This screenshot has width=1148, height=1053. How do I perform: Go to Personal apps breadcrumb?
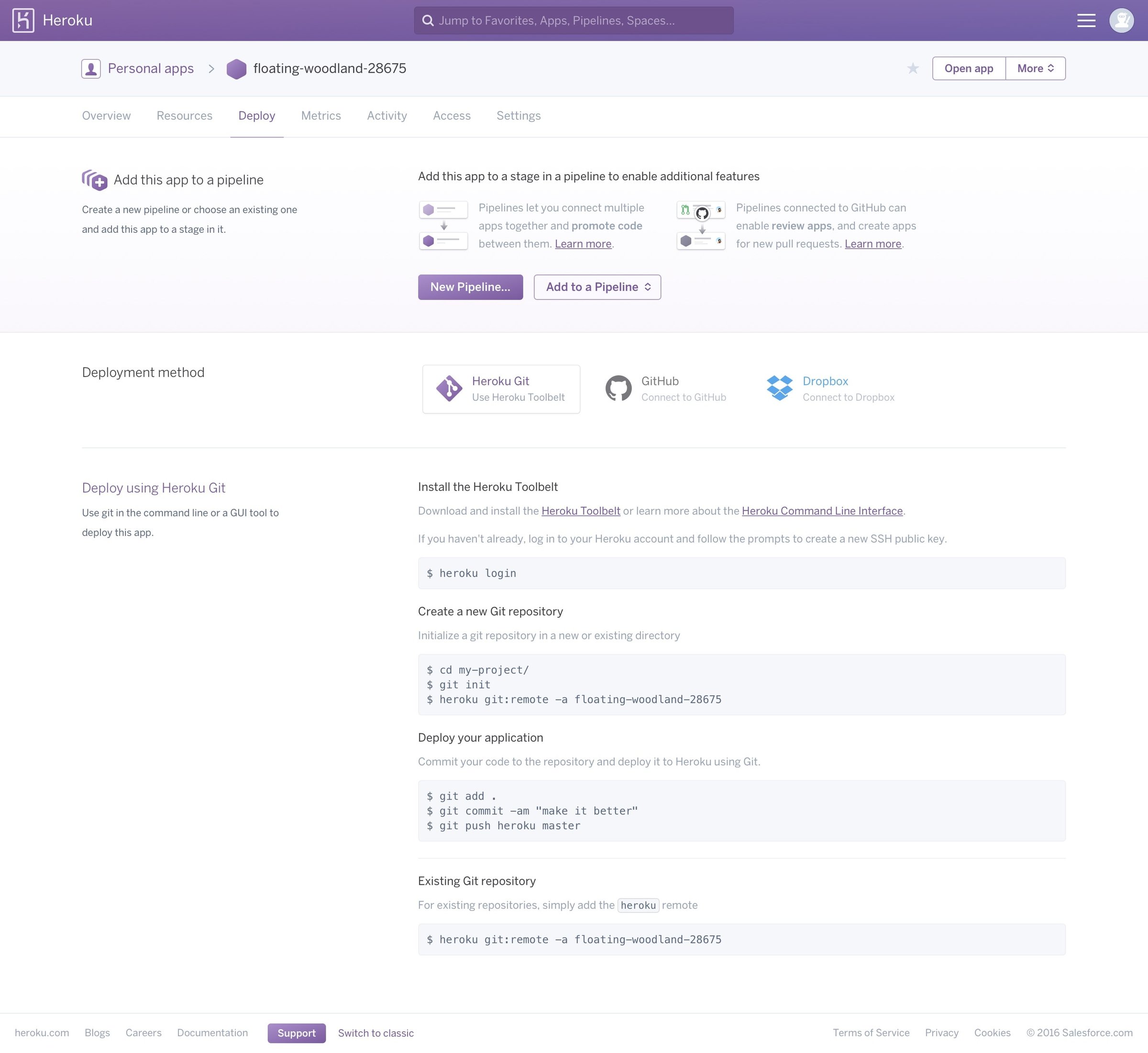(x=151, y=68)
